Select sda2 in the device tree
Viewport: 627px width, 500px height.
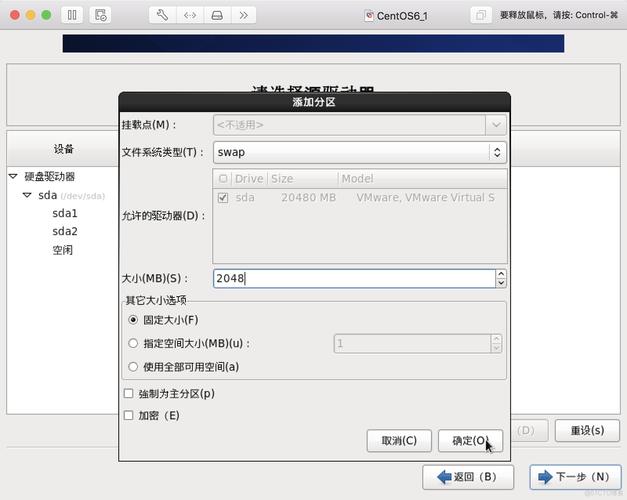click(x=65, y=231)
